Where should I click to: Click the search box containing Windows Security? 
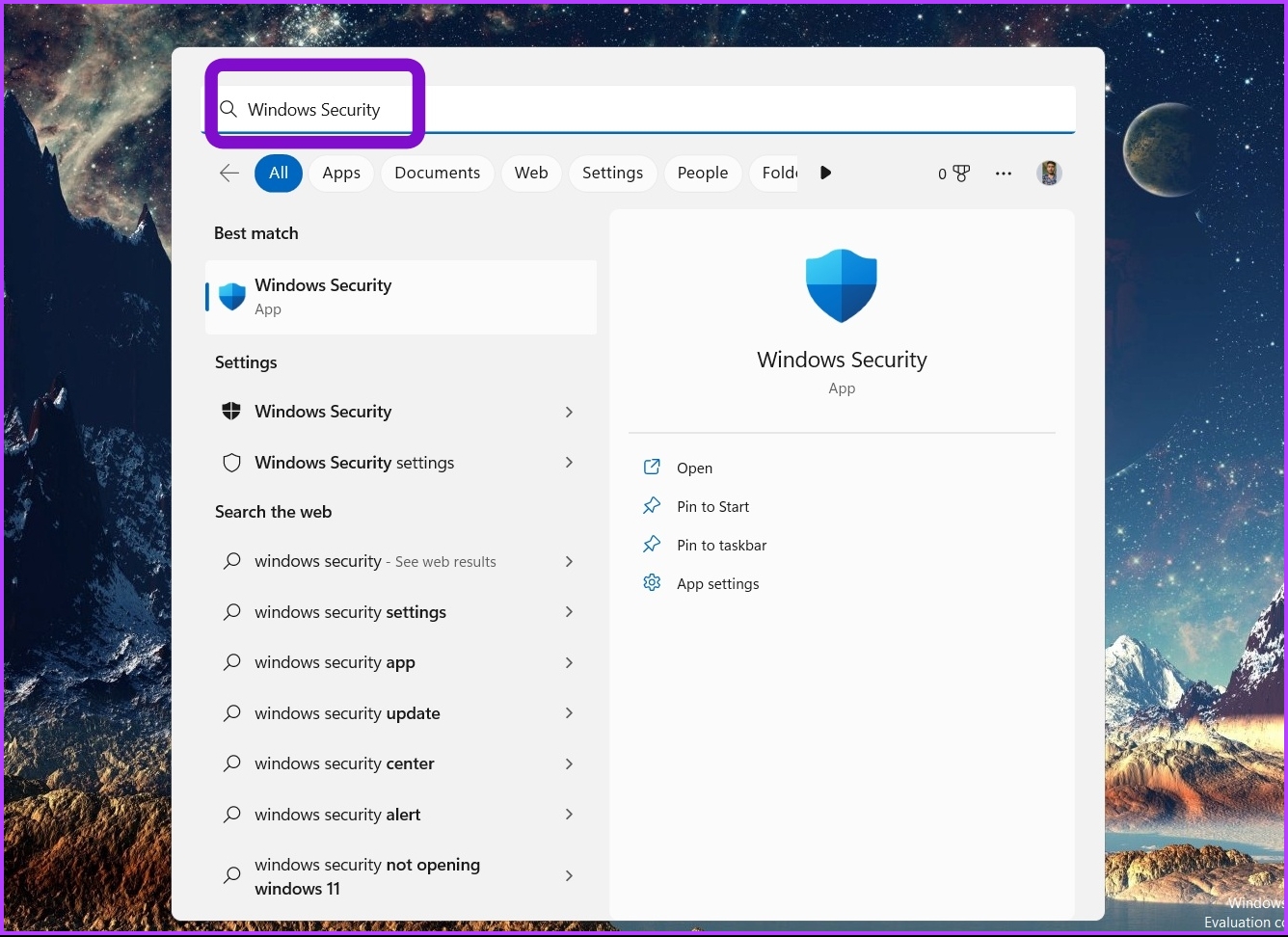tap(638, 109)
